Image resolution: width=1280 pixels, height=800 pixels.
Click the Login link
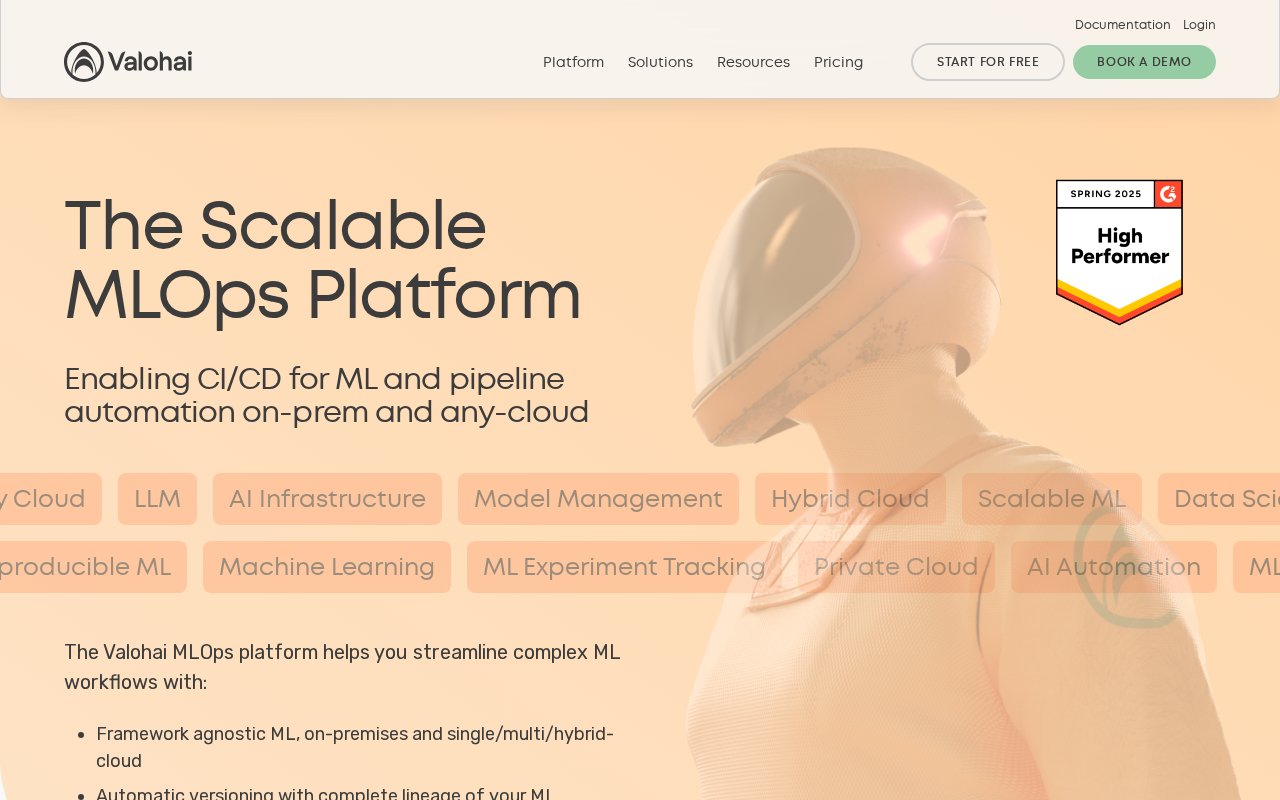click(x=1199, y=24)
